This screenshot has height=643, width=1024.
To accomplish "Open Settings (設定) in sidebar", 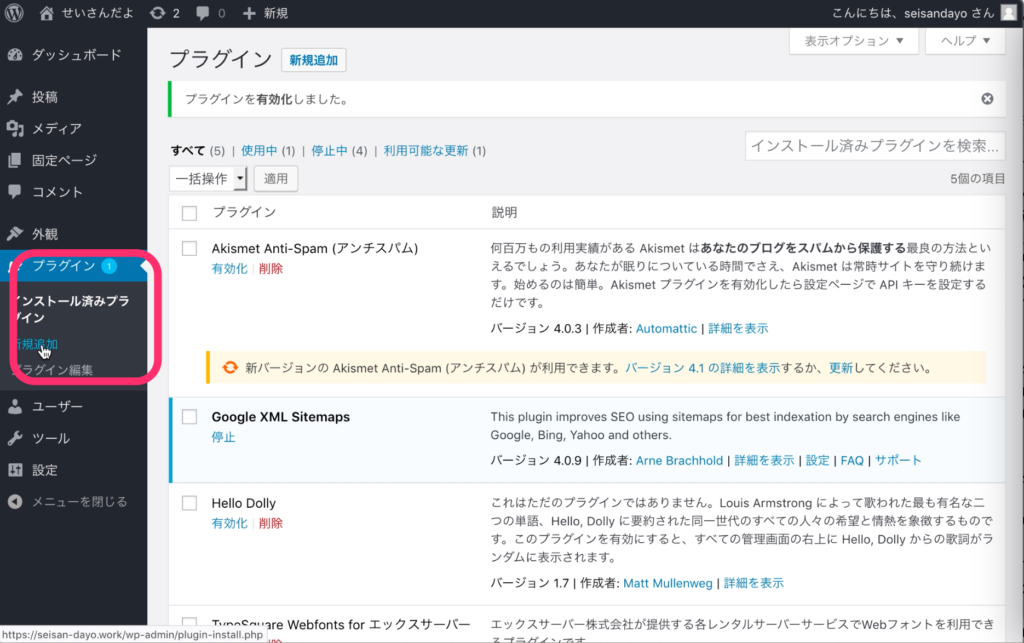I will (x=45, y=470).
